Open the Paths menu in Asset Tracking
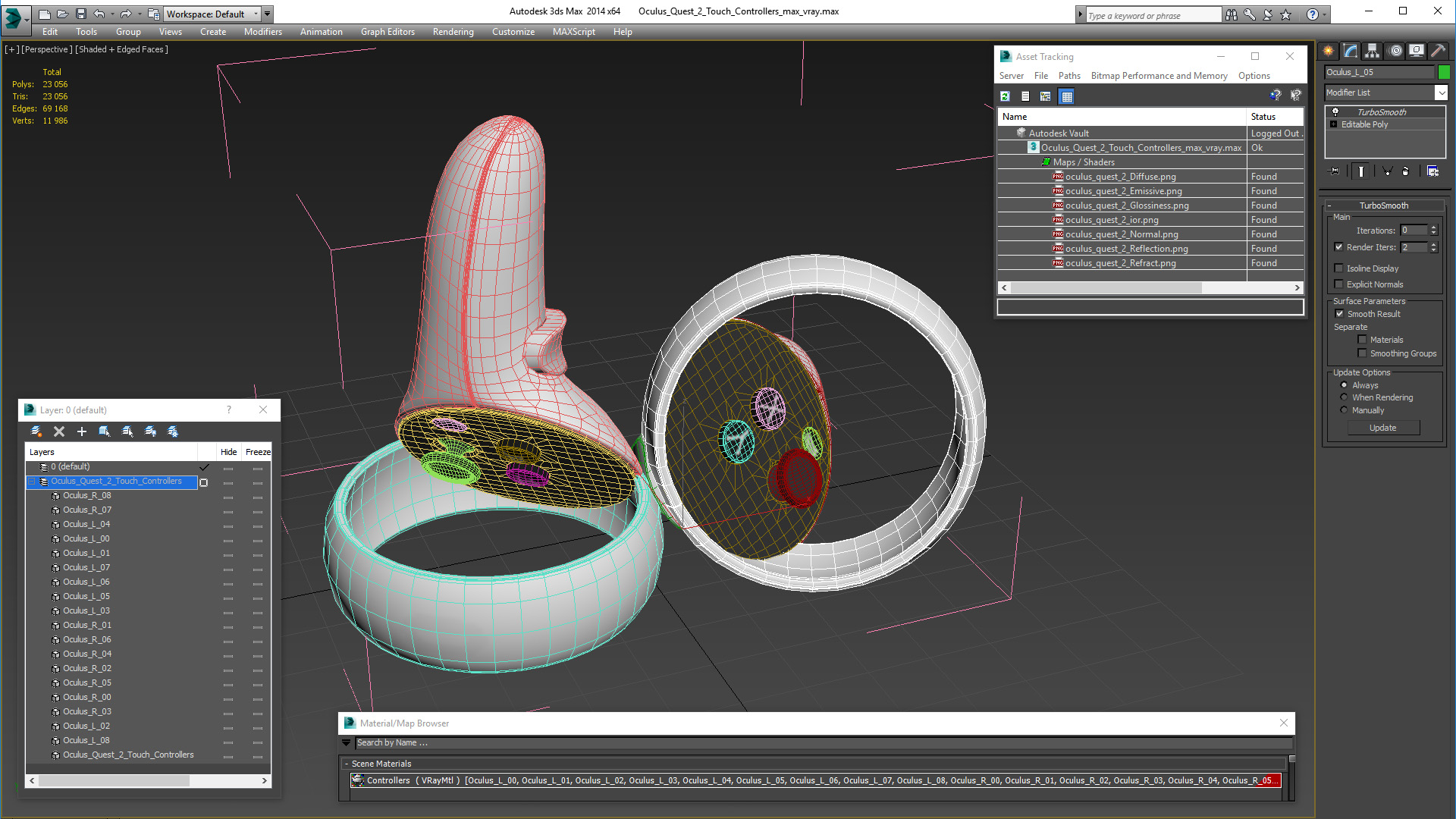The image size is (1456, 819). coord(1069,76)
